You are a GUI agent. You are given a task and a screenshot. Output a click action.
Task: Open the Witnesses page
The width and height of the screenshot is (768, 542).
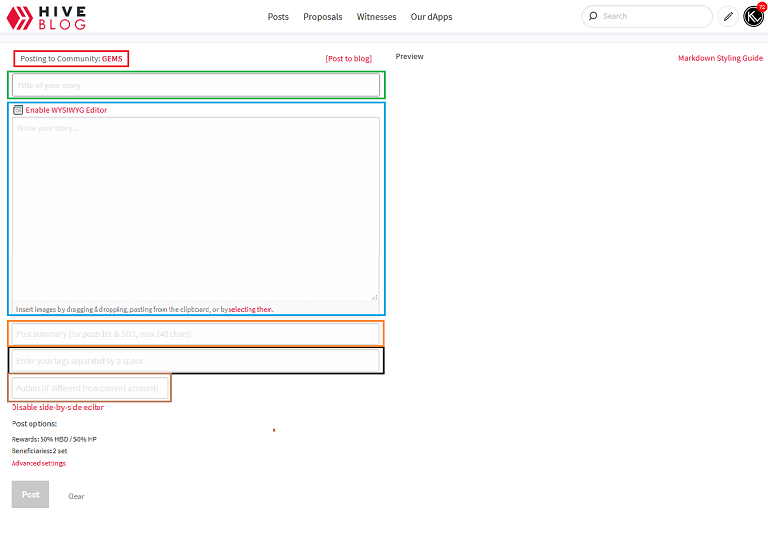click(x=376, y=17)
